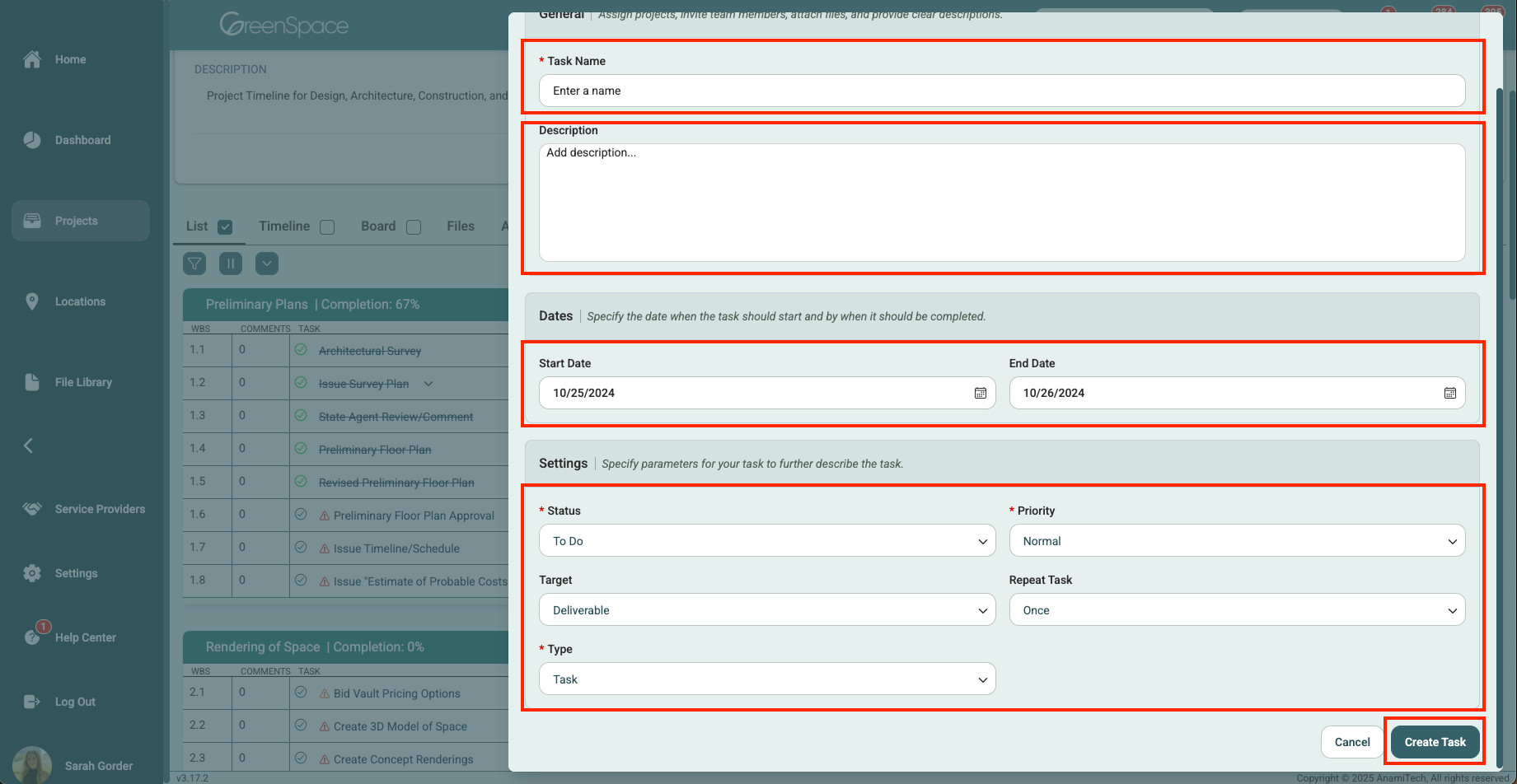Switch to the Files tab
This screenshot has height=784, width=1517.
pyautogui.click(x=461, y=226)
